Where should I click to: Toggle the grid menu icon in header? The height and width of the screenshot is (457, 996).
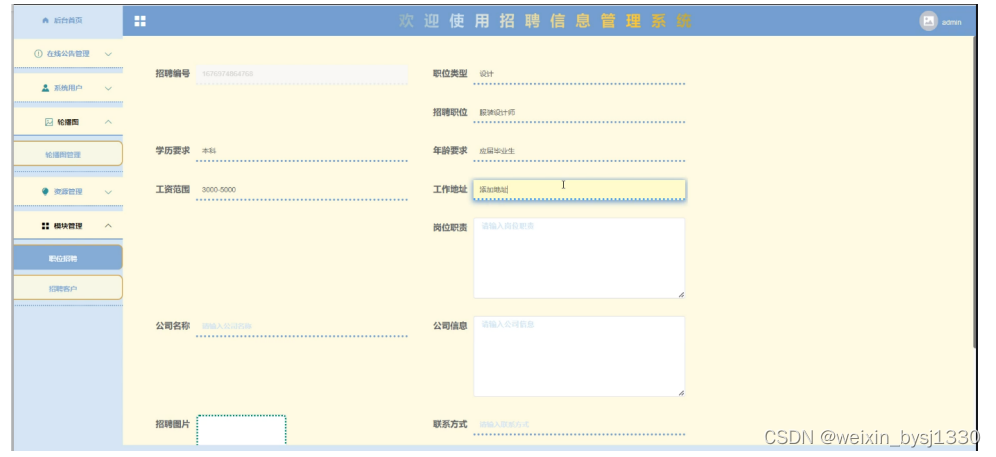tap(140, 21)
